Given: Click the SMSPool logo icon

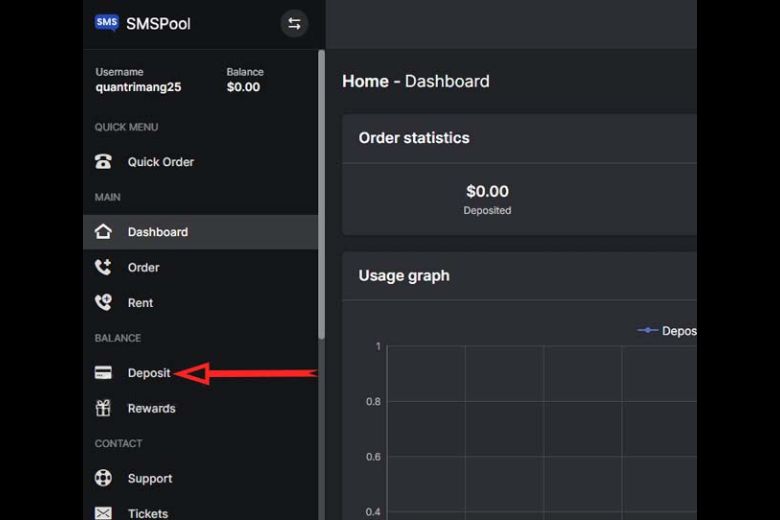Looking at the screenshot, I should point(106,23).
